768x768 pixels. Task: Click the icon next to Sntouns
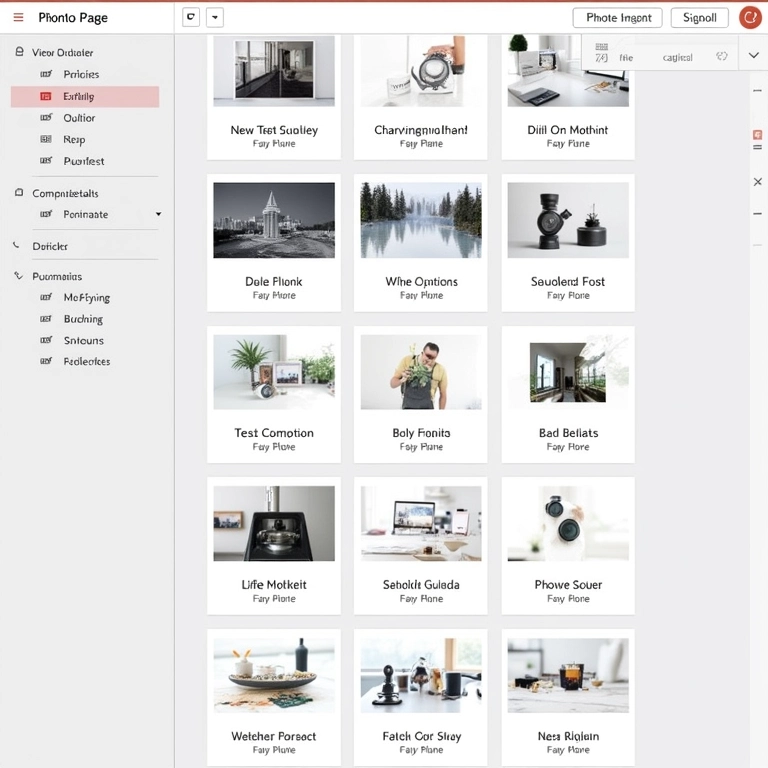46,340
